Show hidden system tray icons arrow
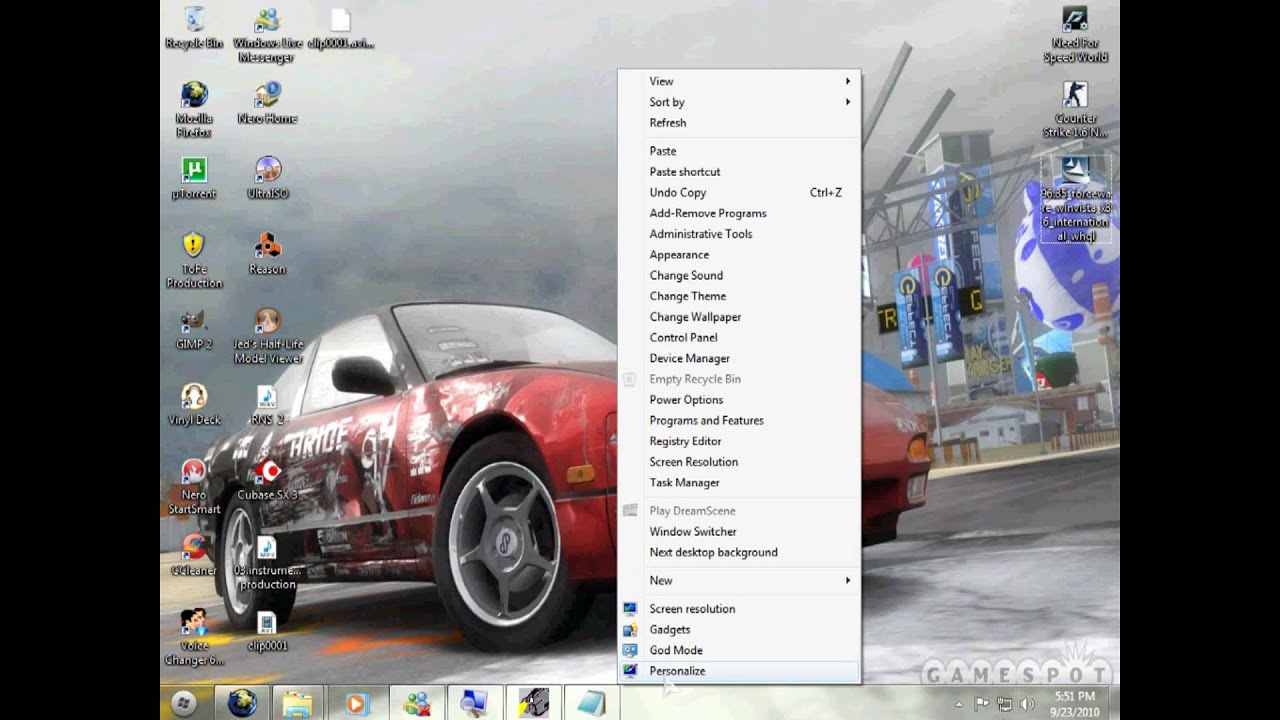Image resolution: width=1280 pixels, height=720 pixels. click(x=961, y=704)
